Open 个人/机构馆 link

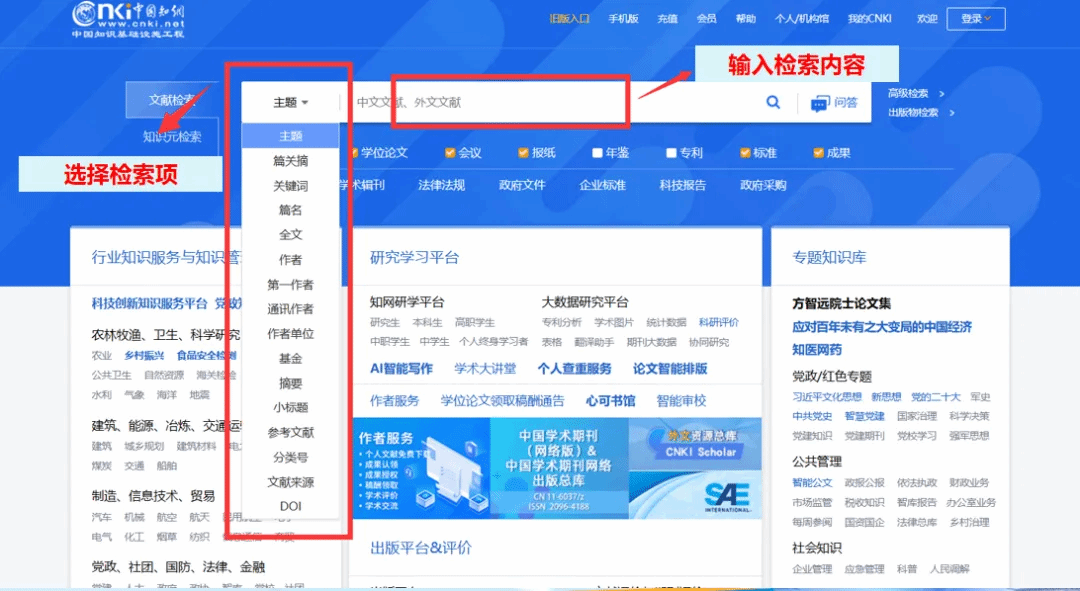(802, 19)
